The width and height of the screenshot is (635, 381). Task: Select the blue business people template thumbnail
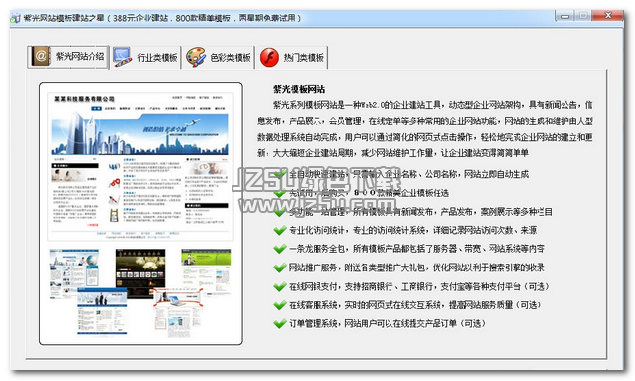click(102, 311)
